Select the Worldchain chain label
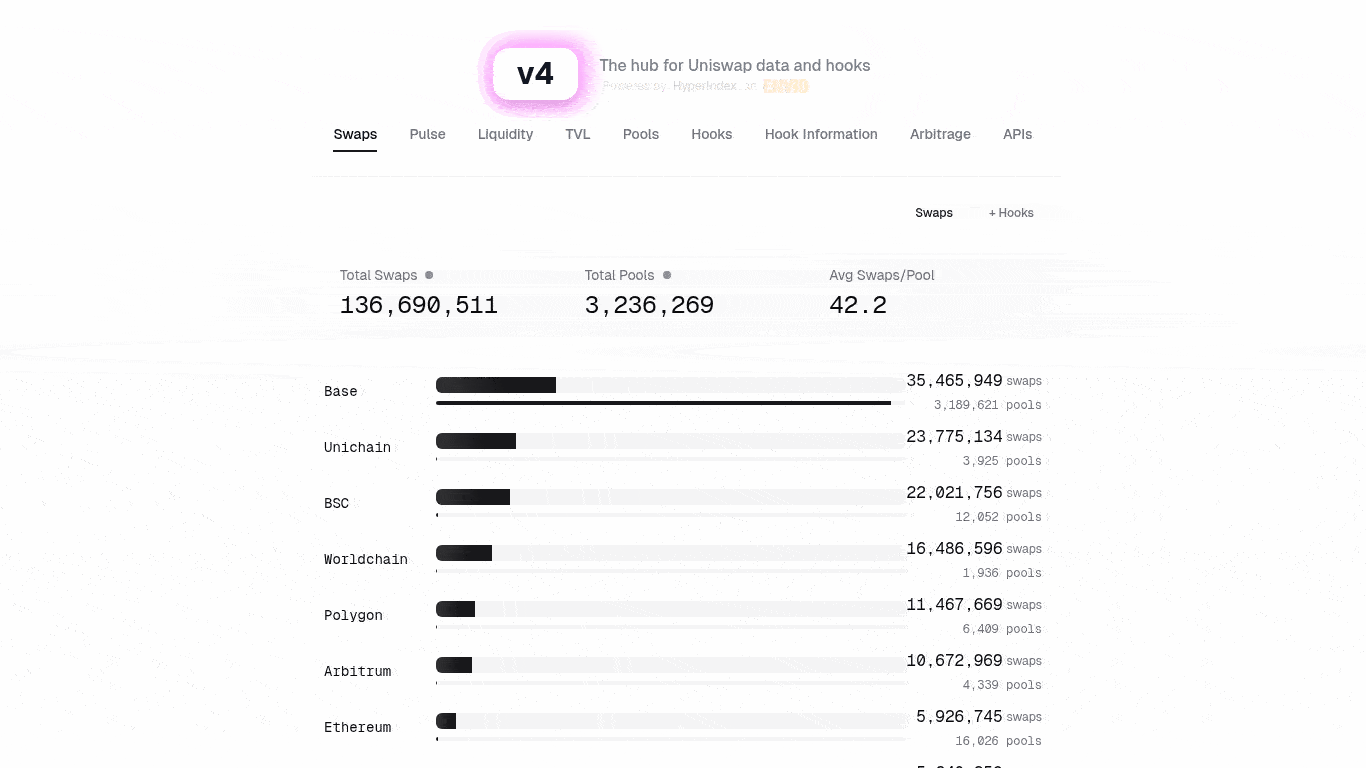The image size is (1366, 768). coord(366,559)
